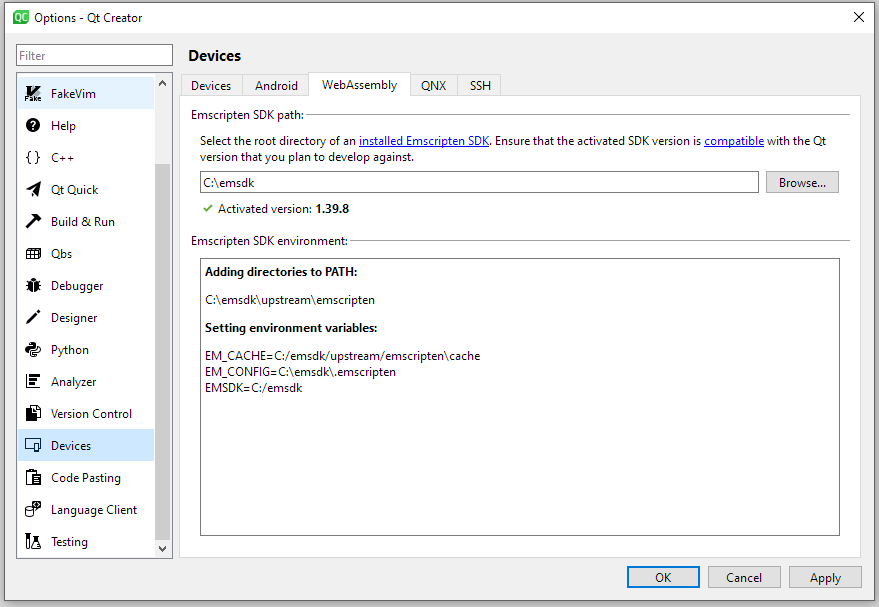879x607 pixels.
Task: Open the Python settings category
Action: pos(68,349)
